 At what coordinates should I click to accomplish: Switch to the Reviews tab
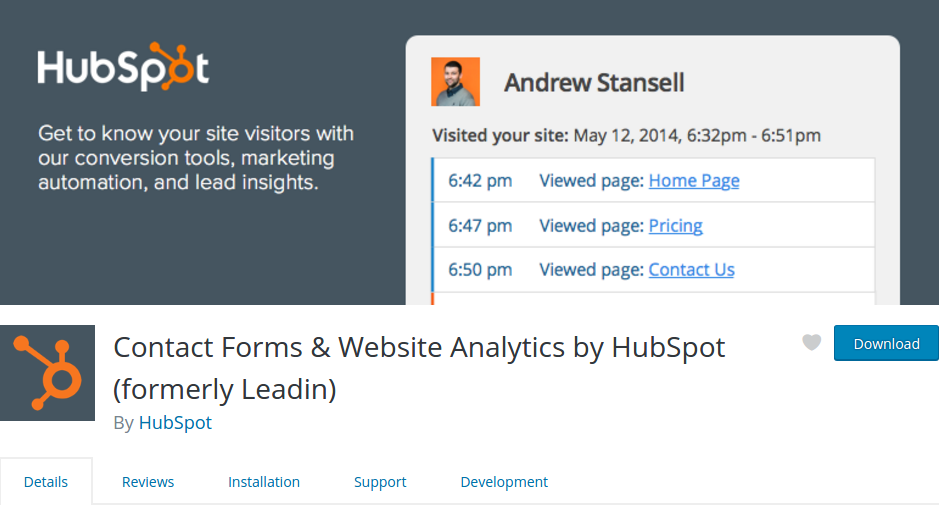[148, 482]
